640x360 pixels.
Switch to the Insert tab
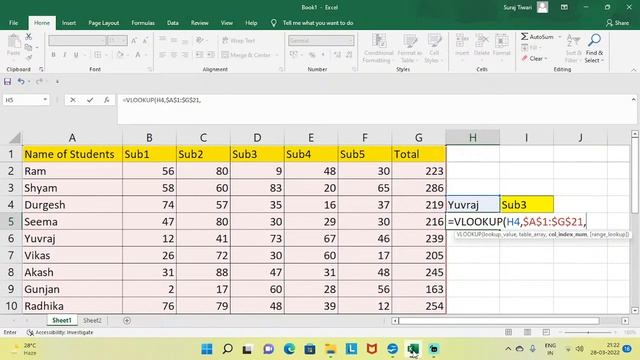pyautogui.click(x=69, y=23)
